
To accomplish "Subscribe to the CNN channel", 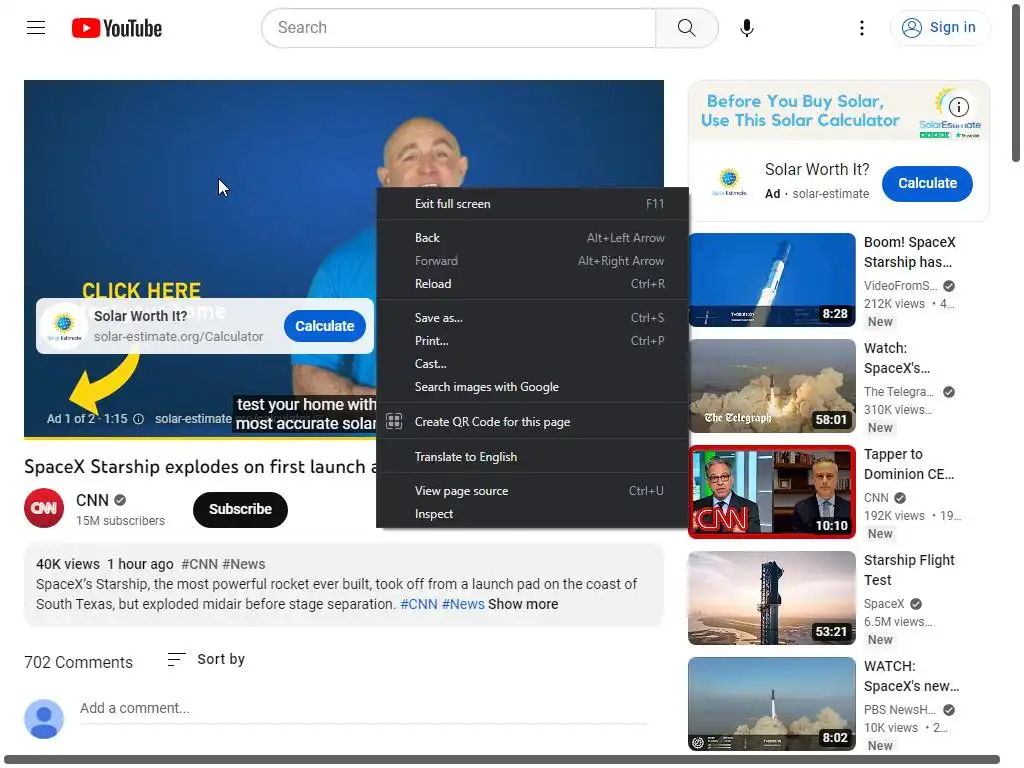I will (x=240, y=509).
